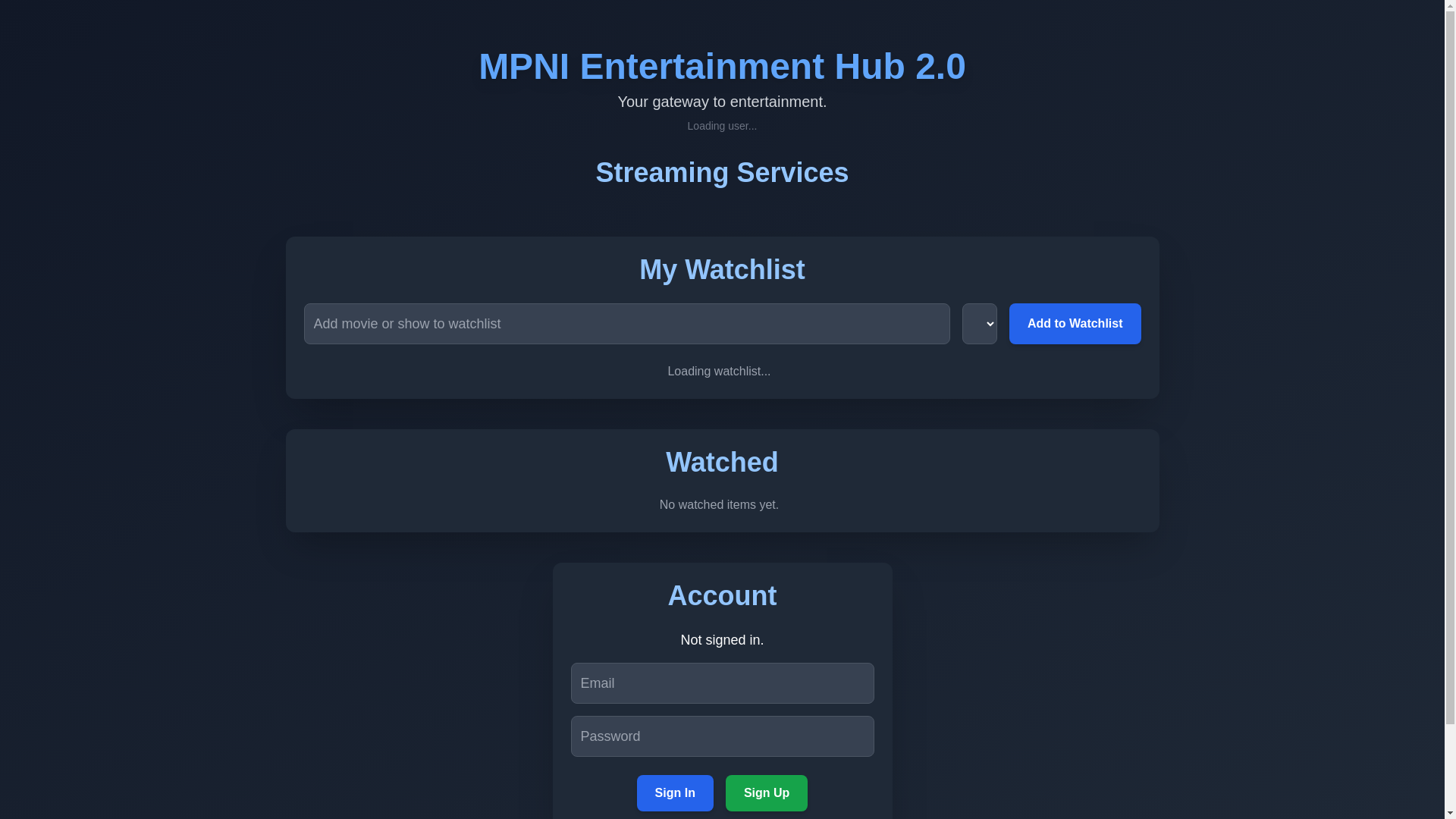
Task: Click the Watched section heading
Action: [x=722, y=463]
